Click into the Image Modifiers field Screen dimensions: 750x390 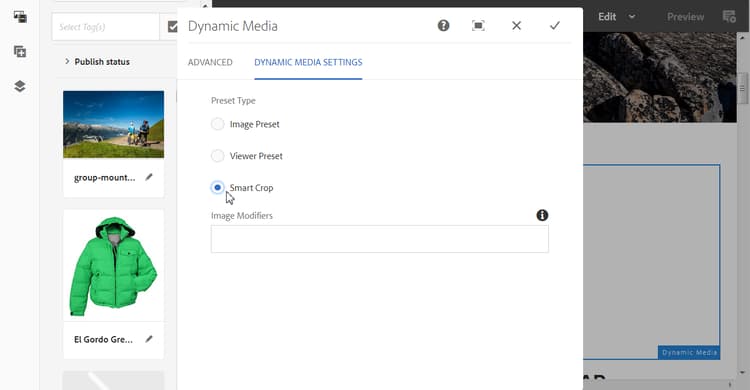[x=380, y=239]
